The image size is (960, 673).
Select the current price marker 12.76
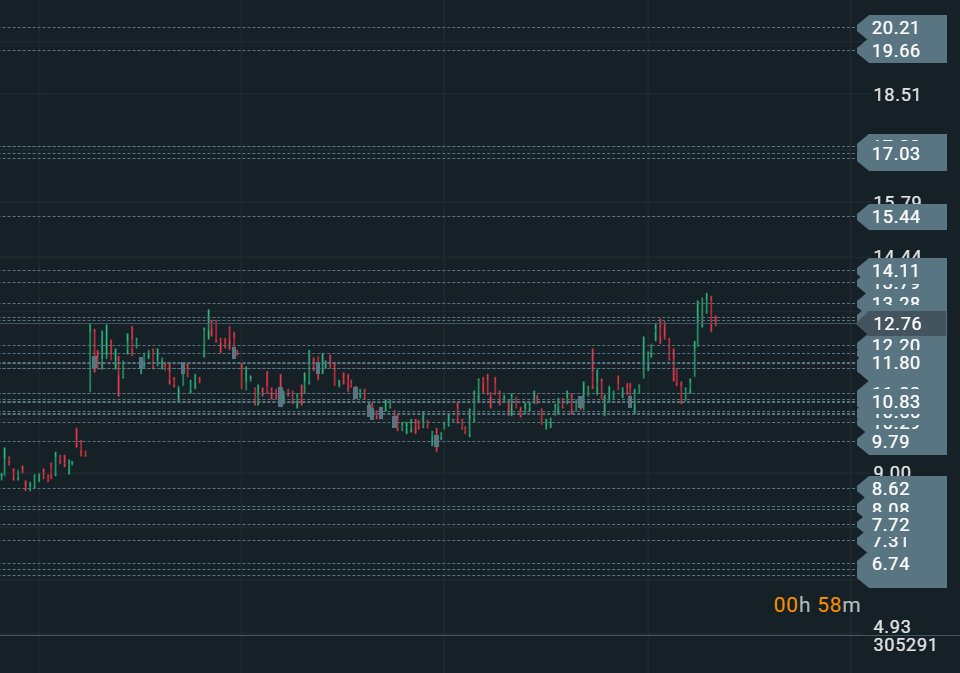click(901, 323)
